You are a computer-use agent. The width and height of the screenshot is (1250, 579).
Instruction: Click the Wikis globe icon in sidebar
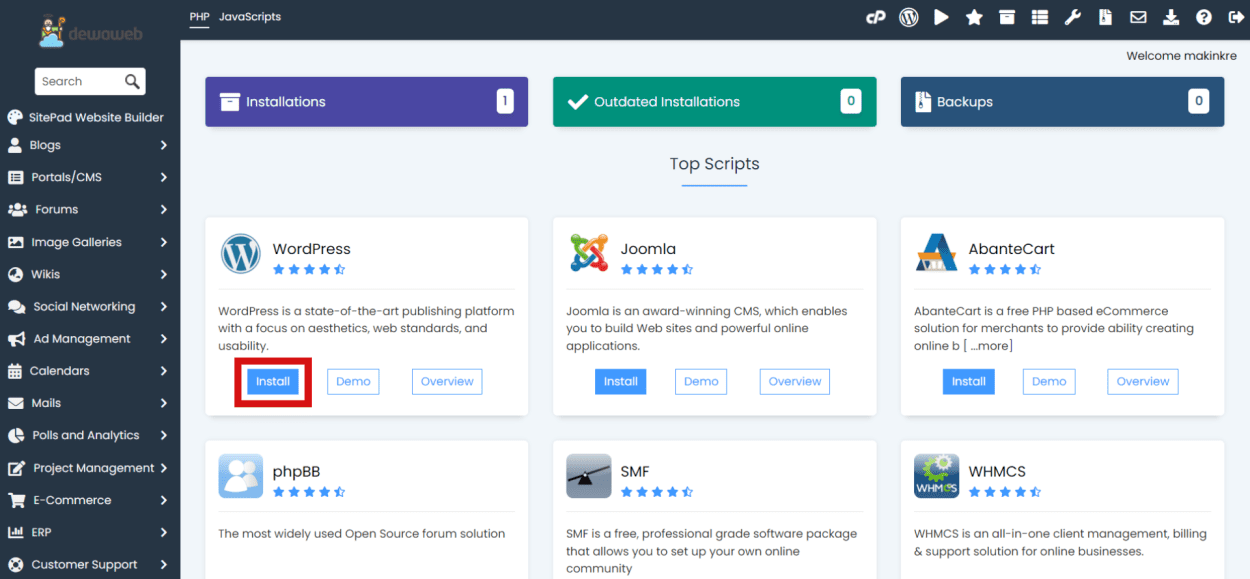(x=15, y=274)
